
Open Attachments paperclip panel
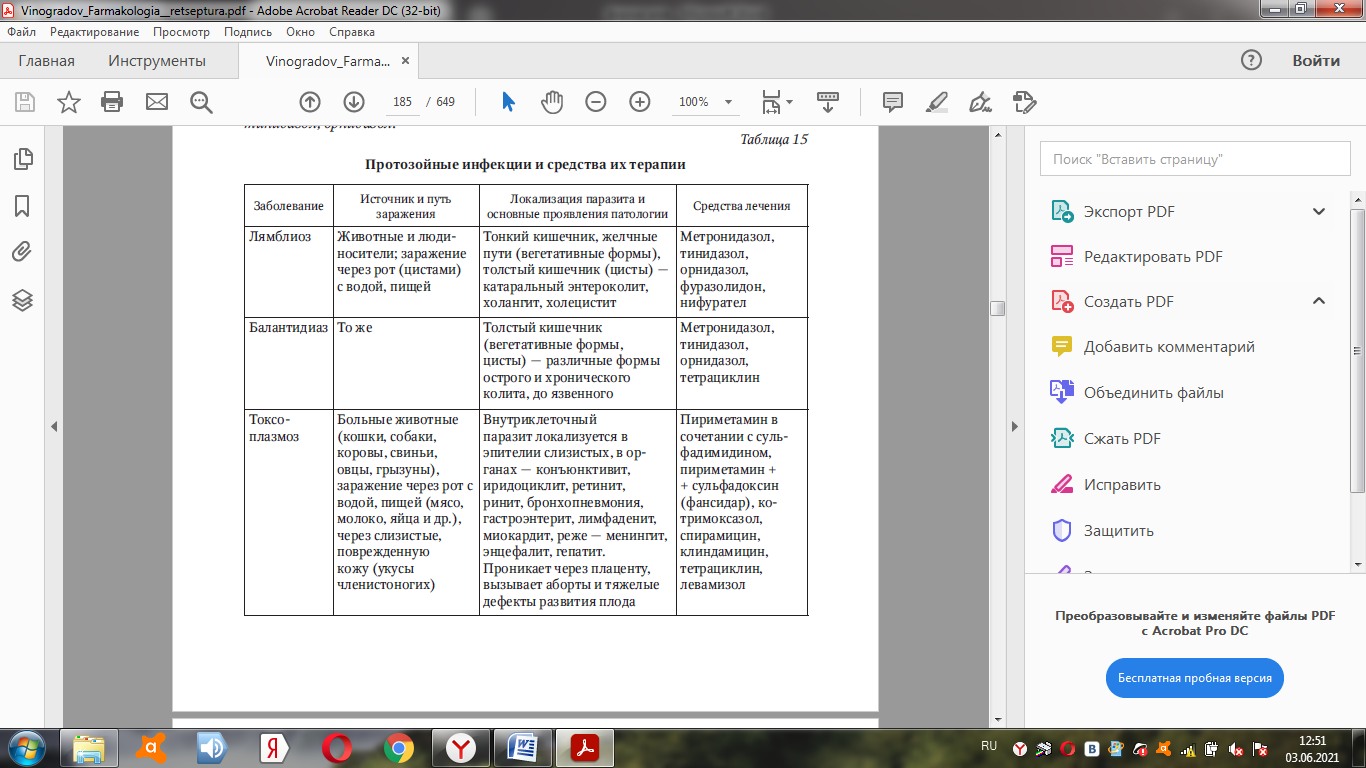22,252
